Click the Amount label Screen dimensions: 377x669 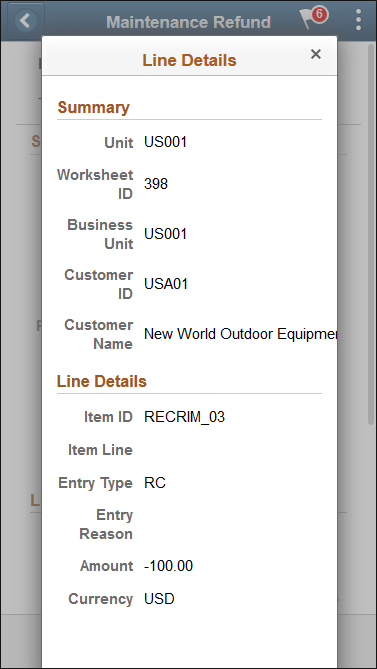click(107, 566)
